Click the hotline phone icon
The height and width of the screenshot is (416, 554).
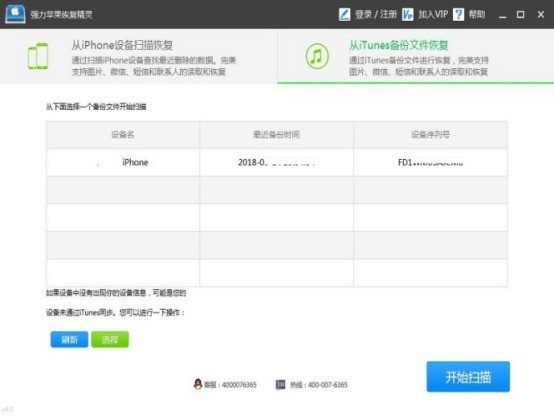(x=281, y=385)
